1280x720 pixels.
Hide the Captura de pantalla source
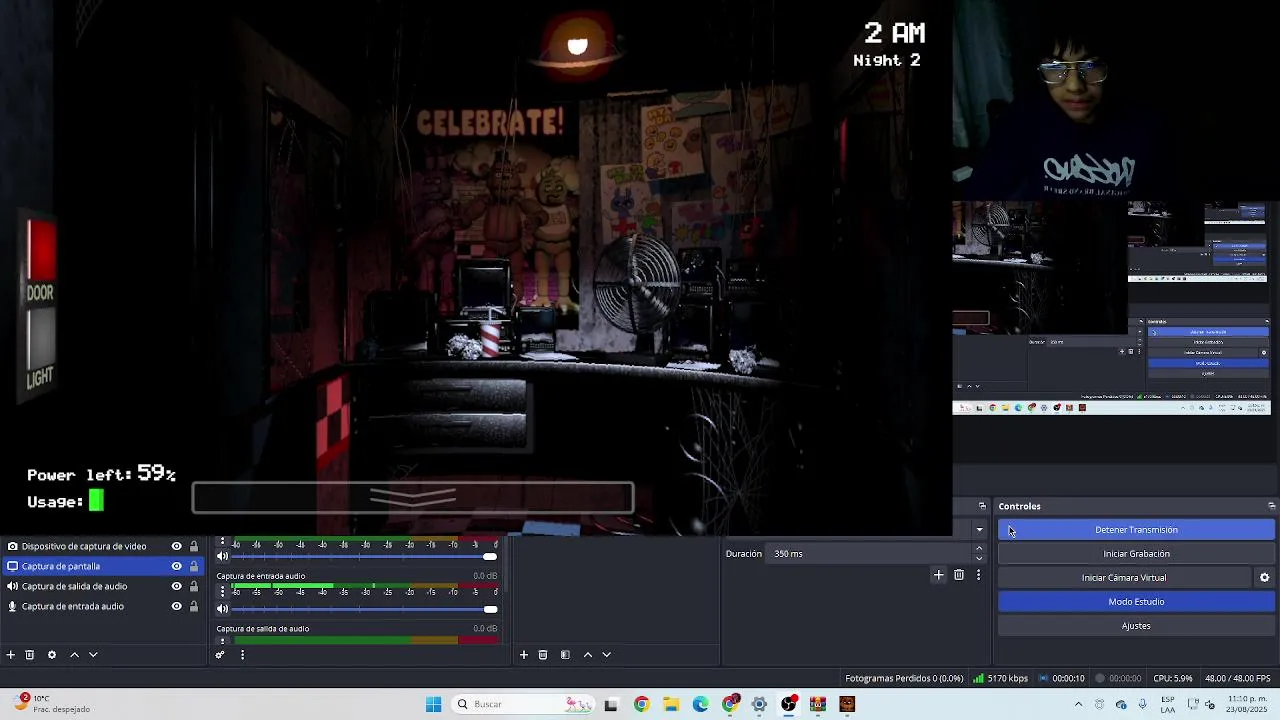[176, 566]
